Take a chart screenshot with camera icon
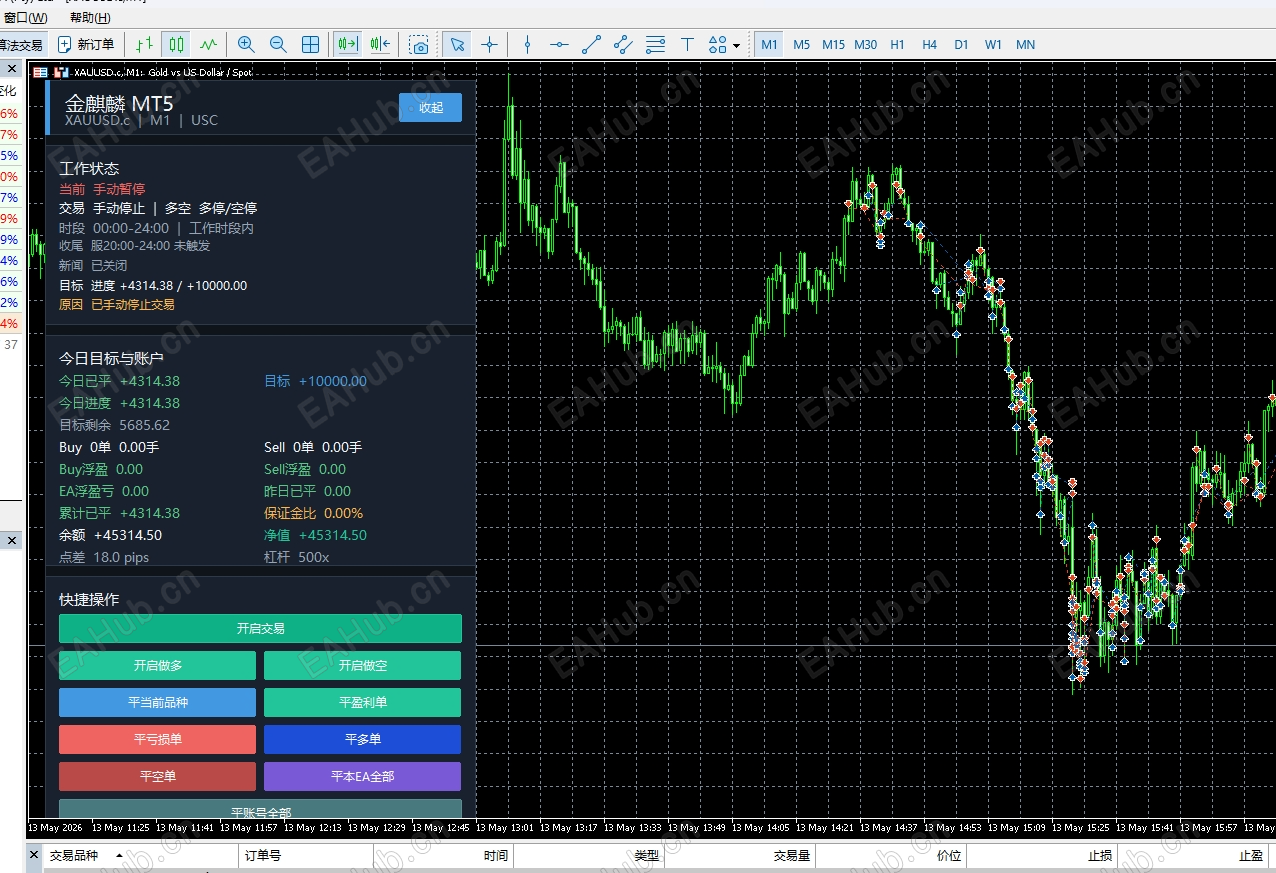This screenshot has height=873, width=1276. 420,44
